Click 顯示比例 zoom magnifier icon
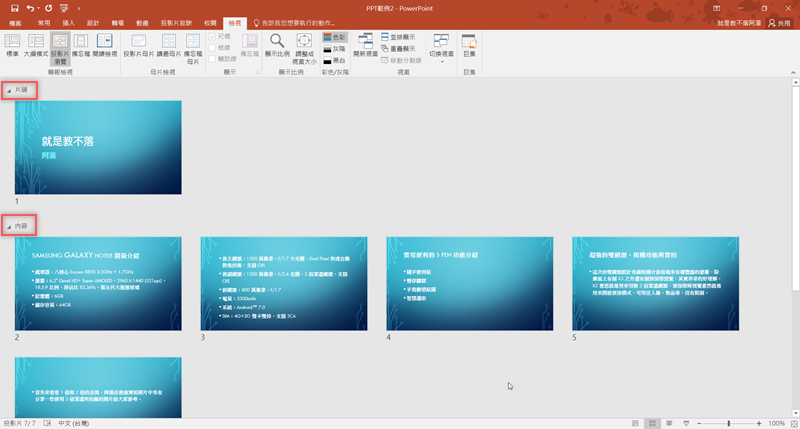800x429 pixels. [277, 45]
